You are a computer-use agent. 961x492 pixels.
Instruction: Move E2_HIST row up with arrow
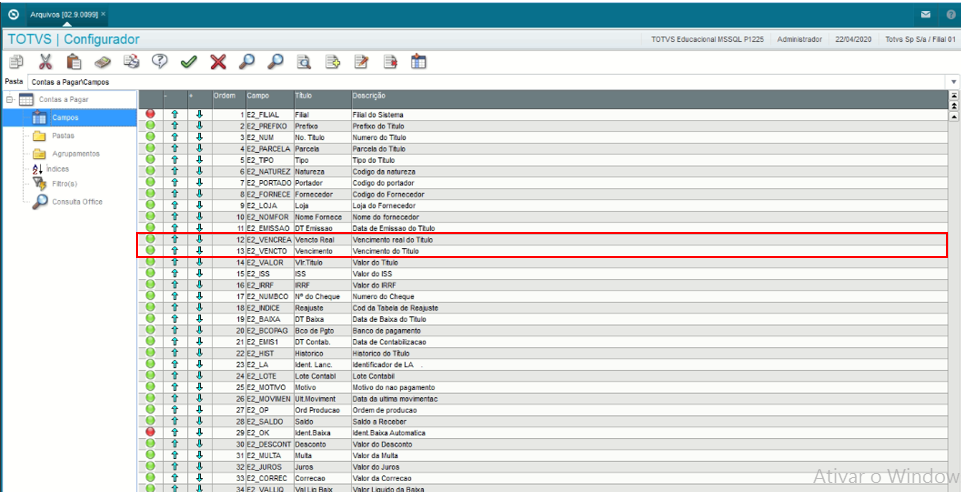175,353
